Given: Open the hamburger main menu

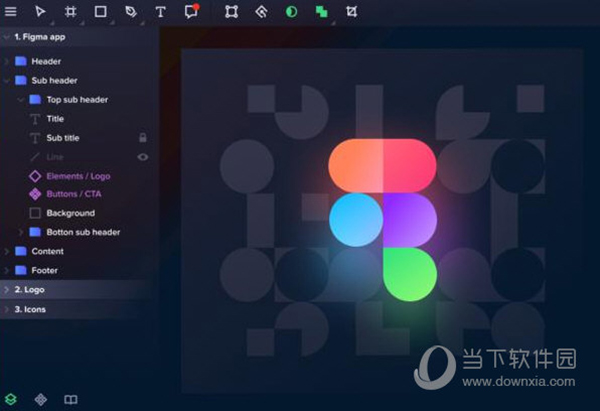Looking at the screenshot, I should 11,12.
